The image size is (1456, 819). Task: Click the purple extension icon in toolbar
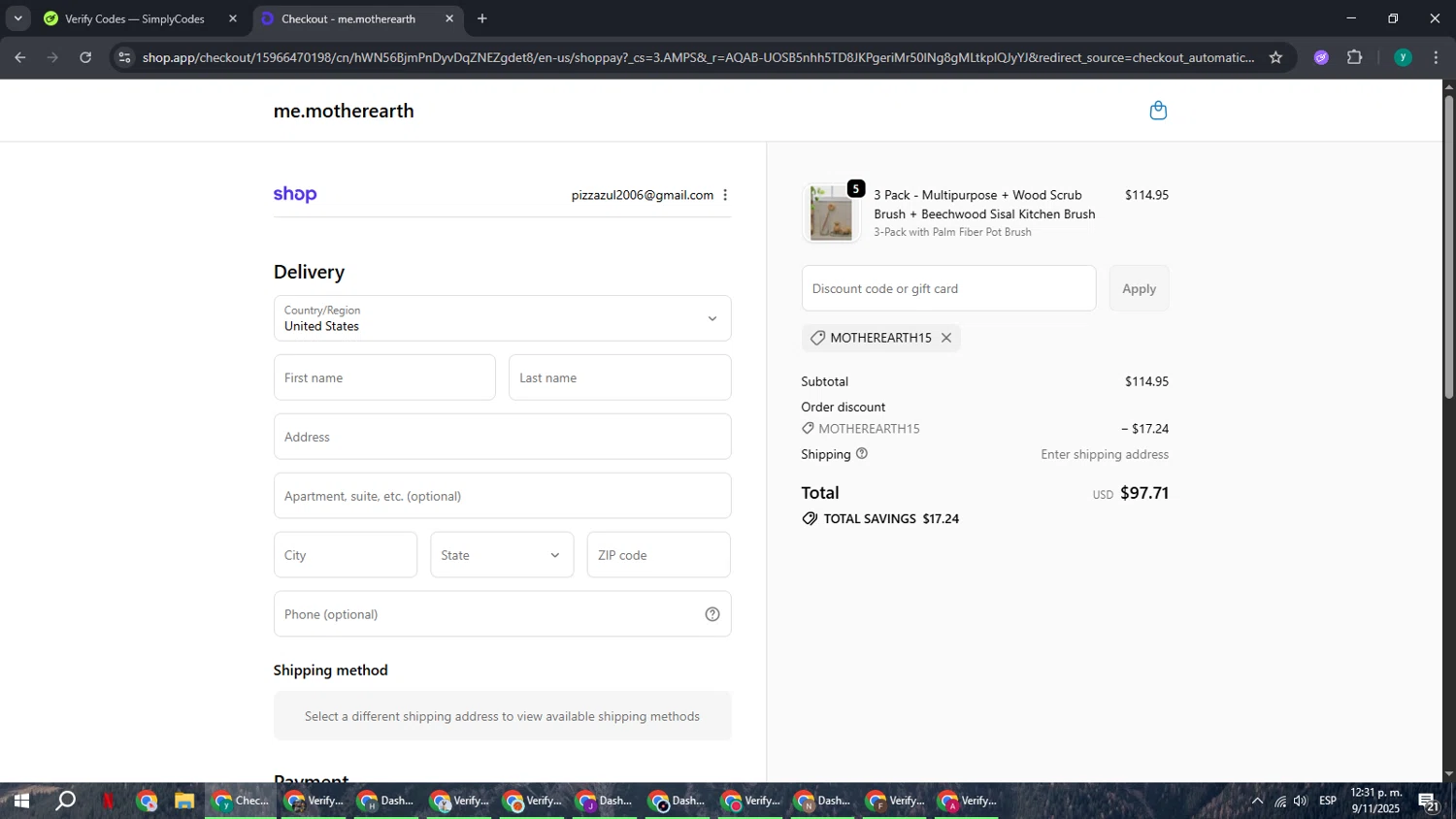click(1321, 58)
